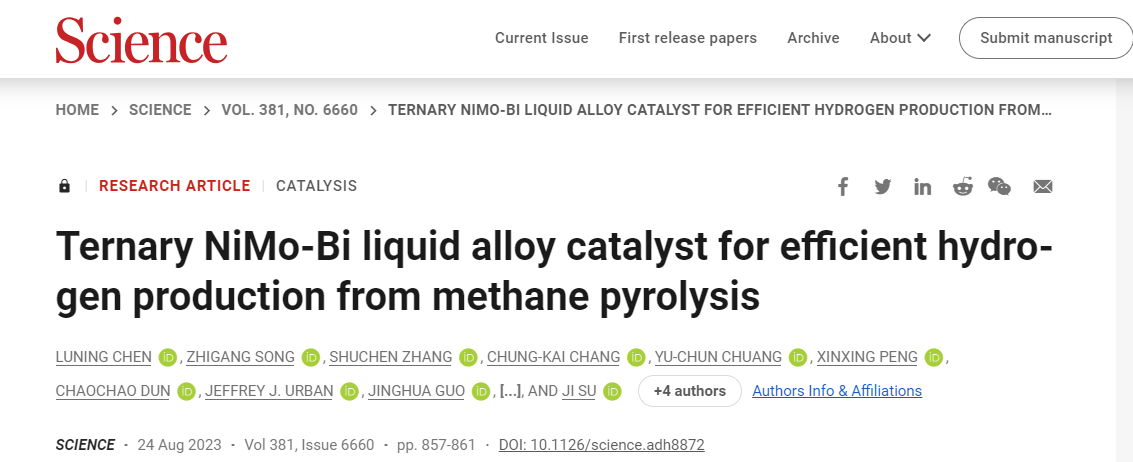The image size is (1133, 462).
Task: Share article via WeChat
Action: [x=999, y=187]
